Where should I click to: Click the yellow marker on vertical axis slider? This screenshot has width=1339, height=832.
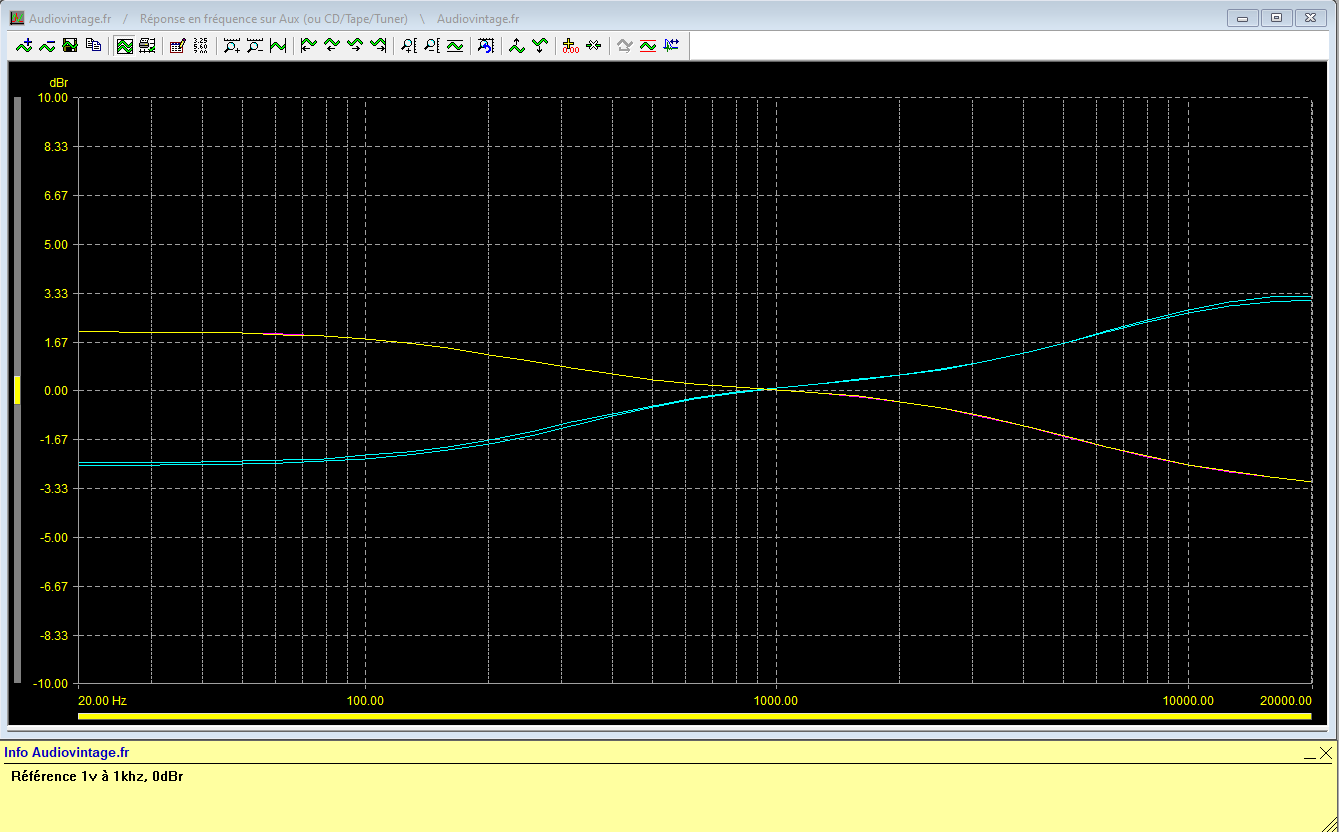click(x=17, y=390)
